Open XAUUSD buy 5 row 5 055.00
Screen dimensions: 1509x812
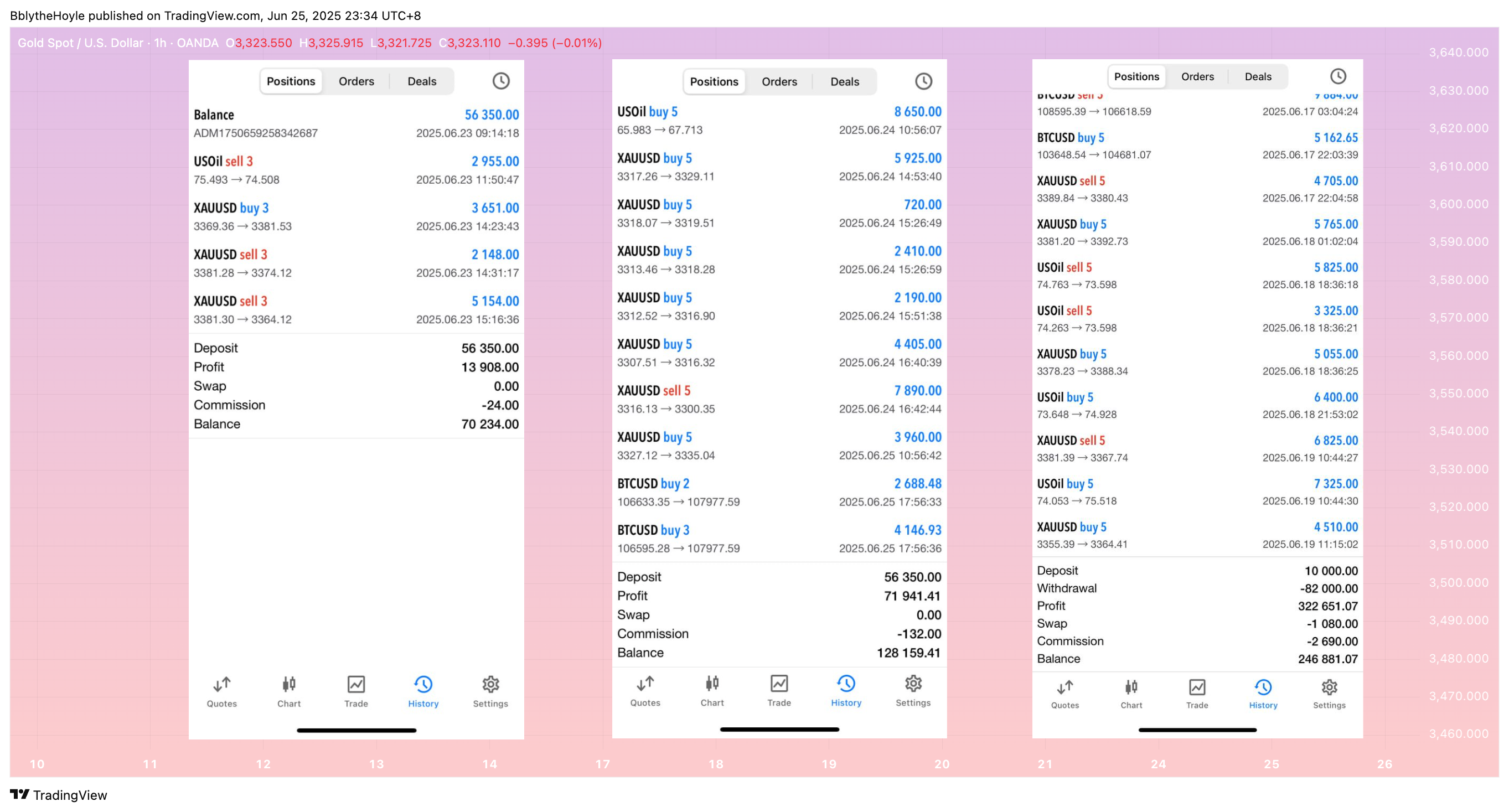click(x=1197, y=363)
